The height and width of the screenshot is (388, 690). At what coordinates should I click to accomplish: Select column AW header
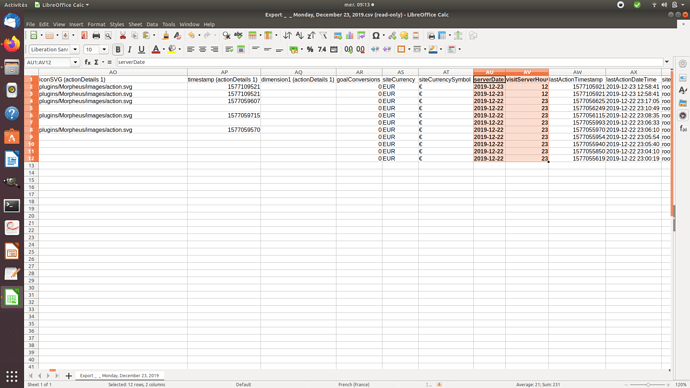[577, 72]
